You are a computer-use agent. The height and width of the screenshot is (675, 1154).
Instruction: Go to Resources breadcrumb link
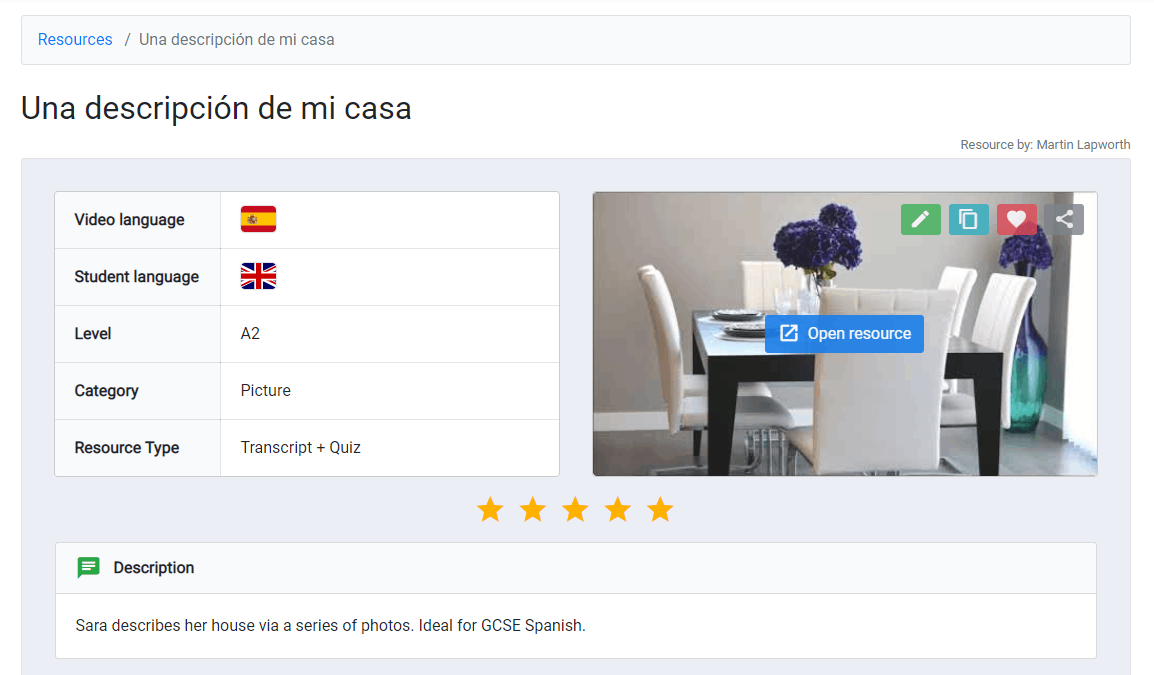point(75,40)
